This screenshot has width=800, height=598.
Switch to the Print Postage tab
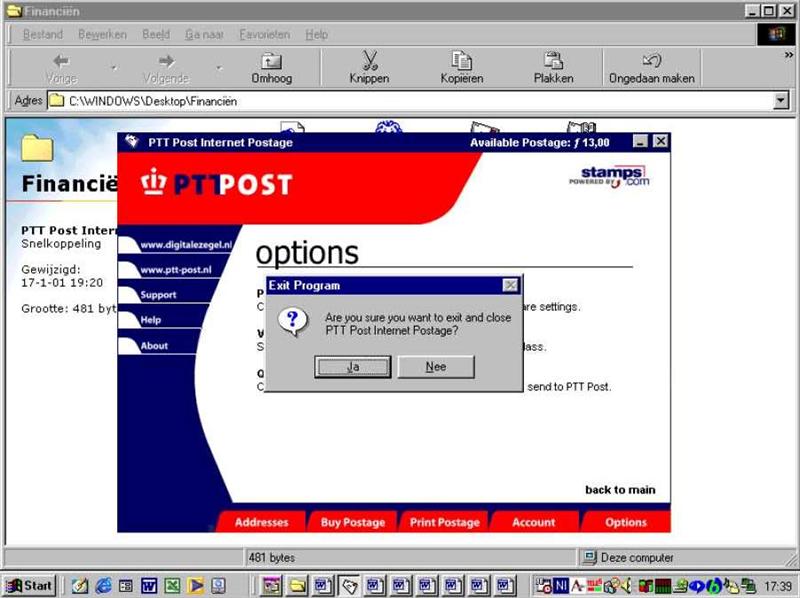444,522
